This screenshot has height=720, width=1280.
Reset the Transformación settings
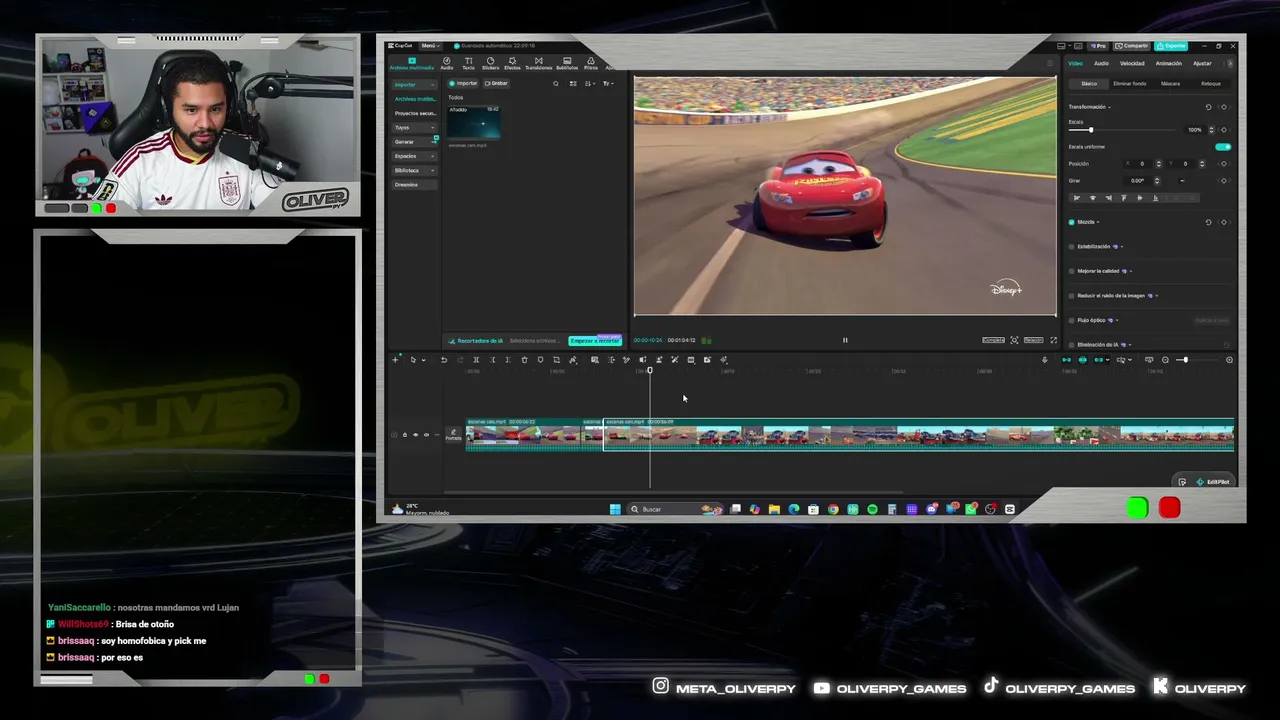[x=1208, y=107]
